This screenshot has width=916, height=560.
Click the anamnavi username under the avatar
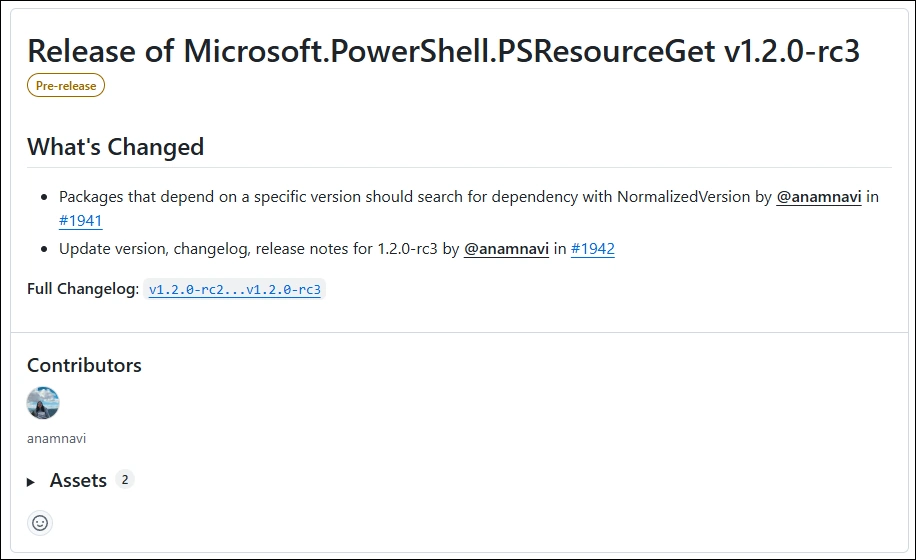(57, 438)
